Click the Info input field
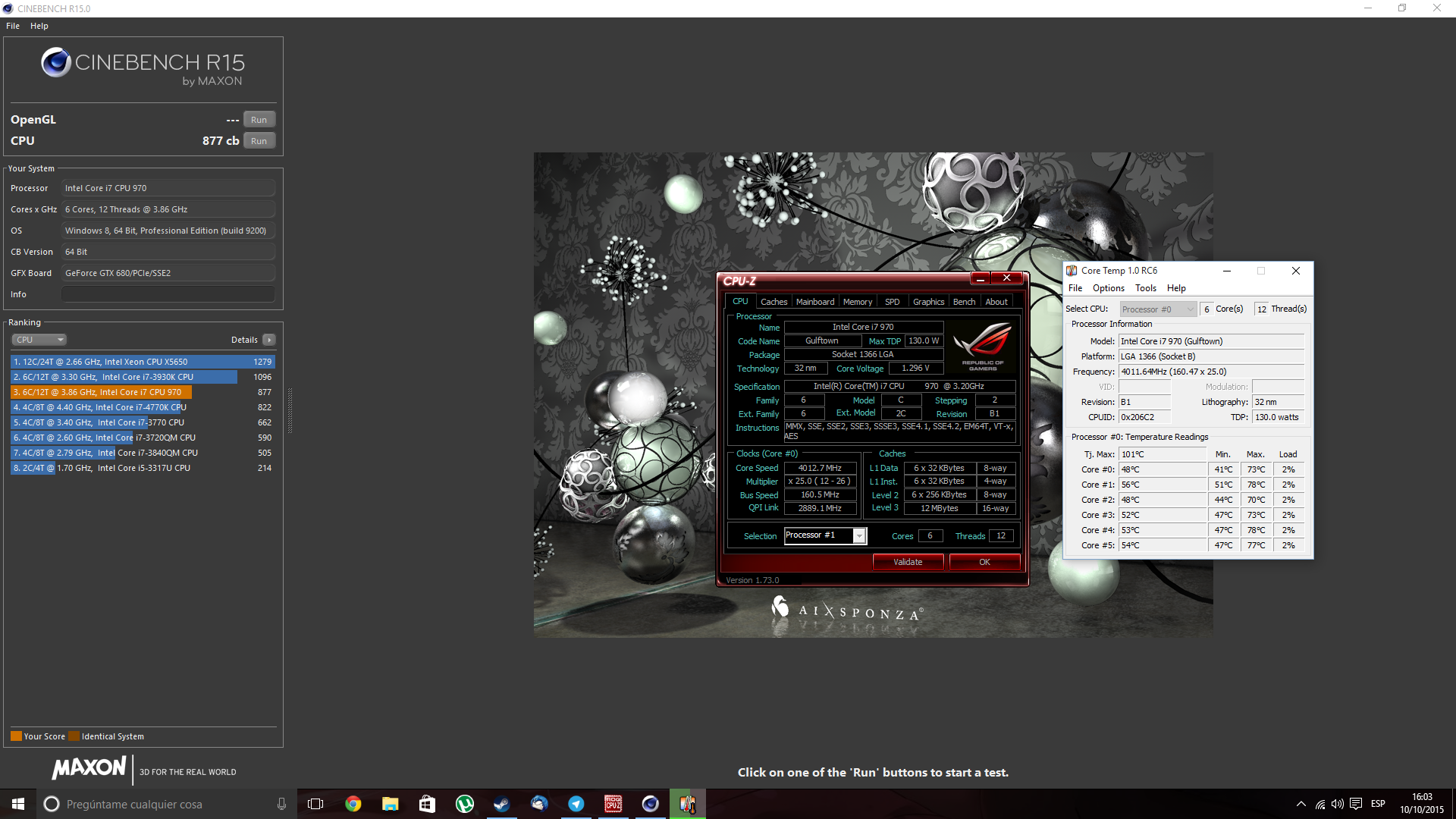The width and height of the screenshot is (1456, 819). pos(168,294)
